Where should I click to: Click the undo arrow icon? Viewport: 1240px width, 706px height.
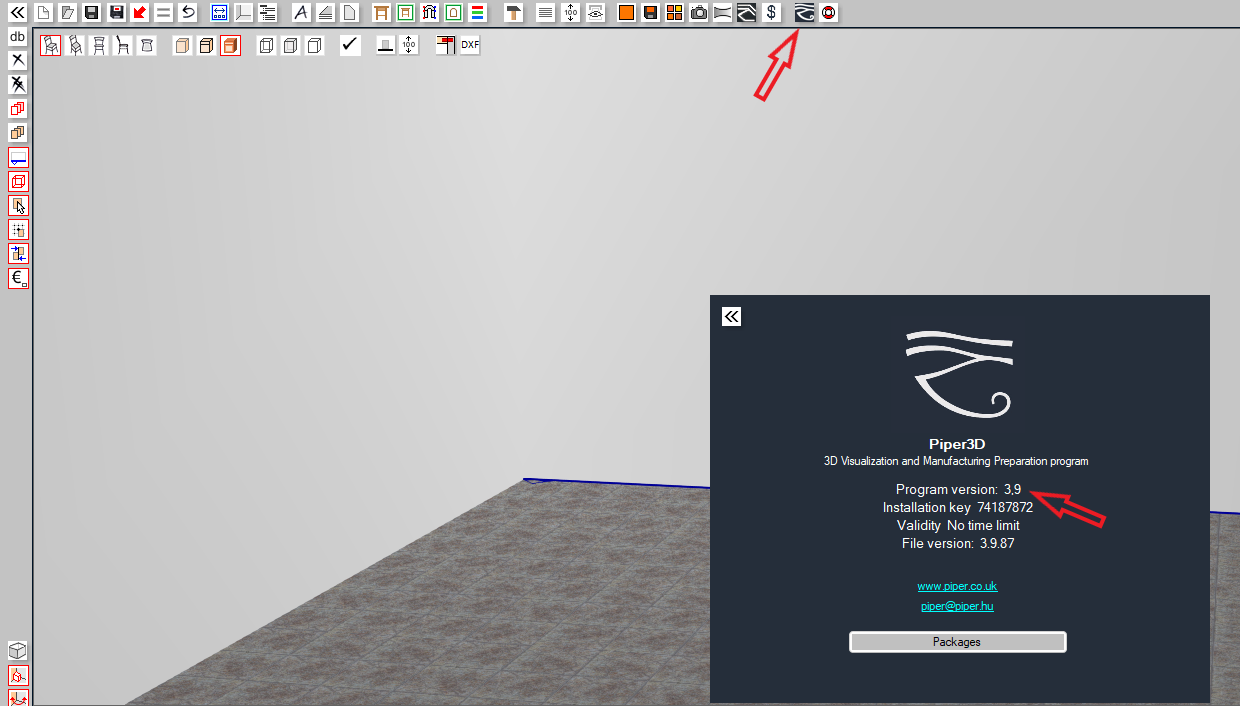click(188, 13)
